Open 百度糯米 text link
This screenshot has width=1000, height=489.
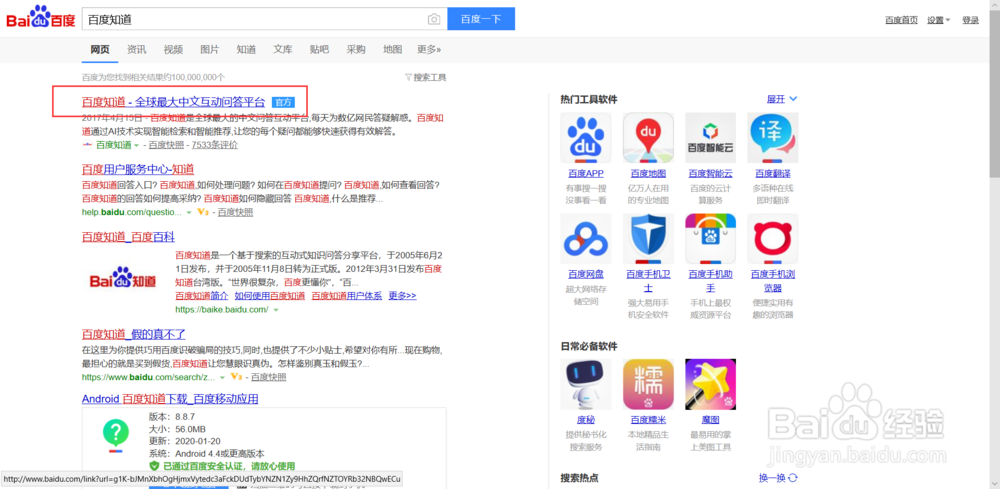pos(648,419)
